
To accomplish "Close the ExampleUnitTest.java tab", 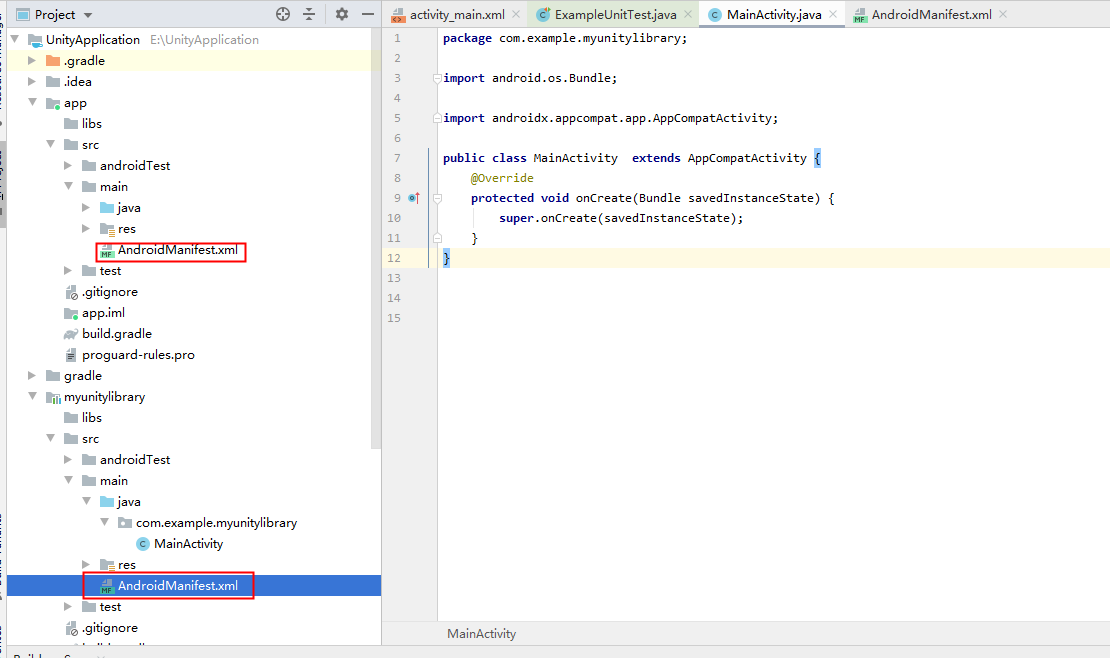I will [x=688, y=14].
